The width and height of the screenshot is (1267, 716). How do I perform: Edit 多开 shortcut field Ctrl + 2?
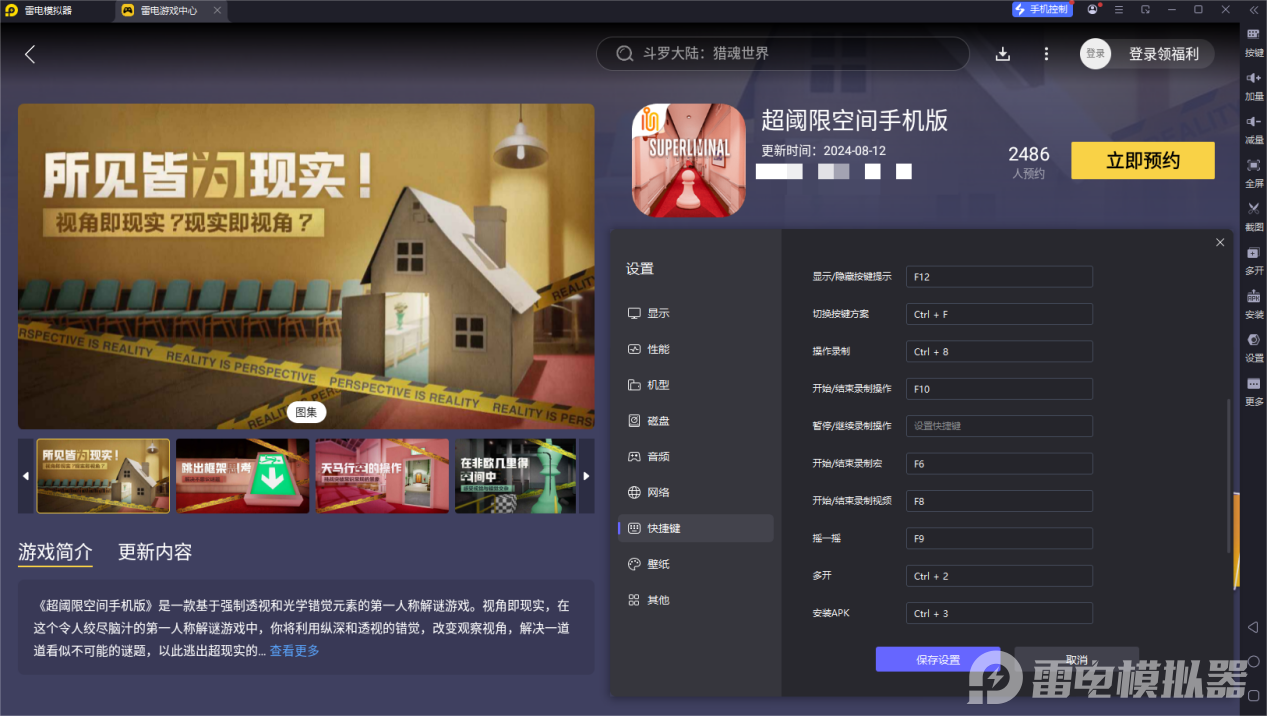pos(999,575)
